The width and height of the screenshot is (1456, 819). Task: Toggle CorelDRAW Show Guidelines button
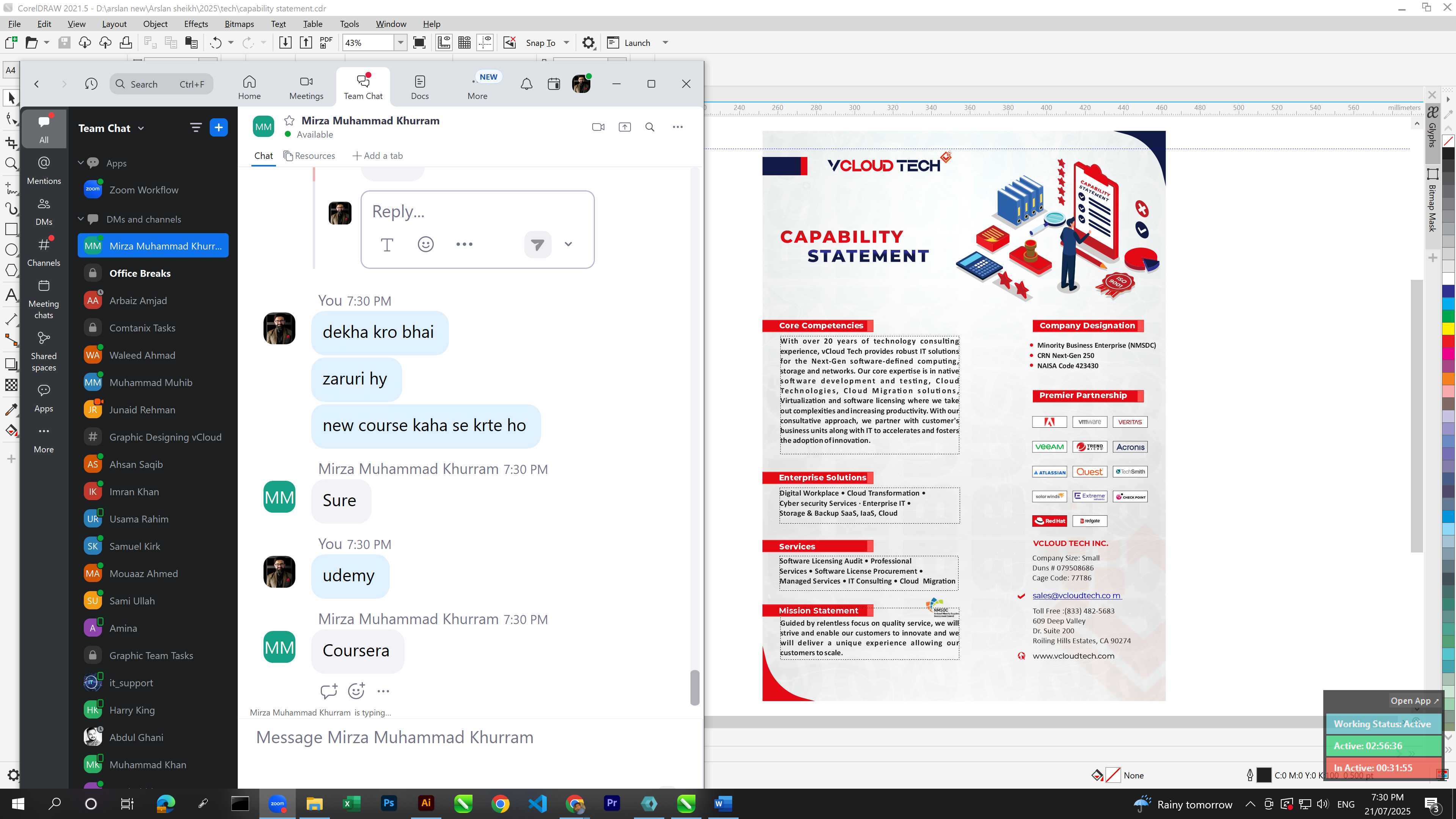click(x=485, y=43)
